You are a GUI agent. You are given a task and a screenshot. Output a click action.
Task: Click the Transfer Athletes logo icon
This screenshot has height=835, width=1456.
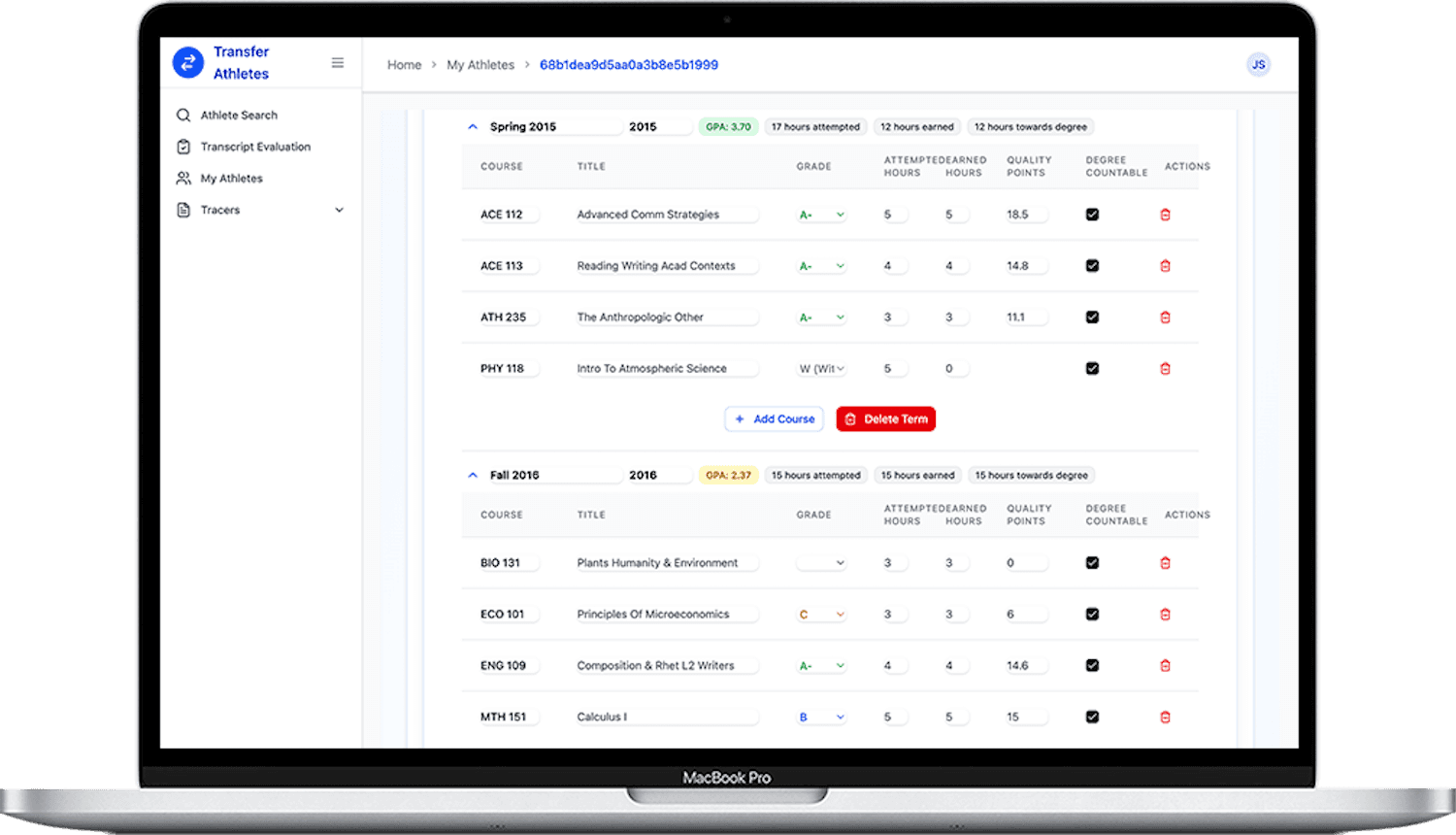(188, 63)
